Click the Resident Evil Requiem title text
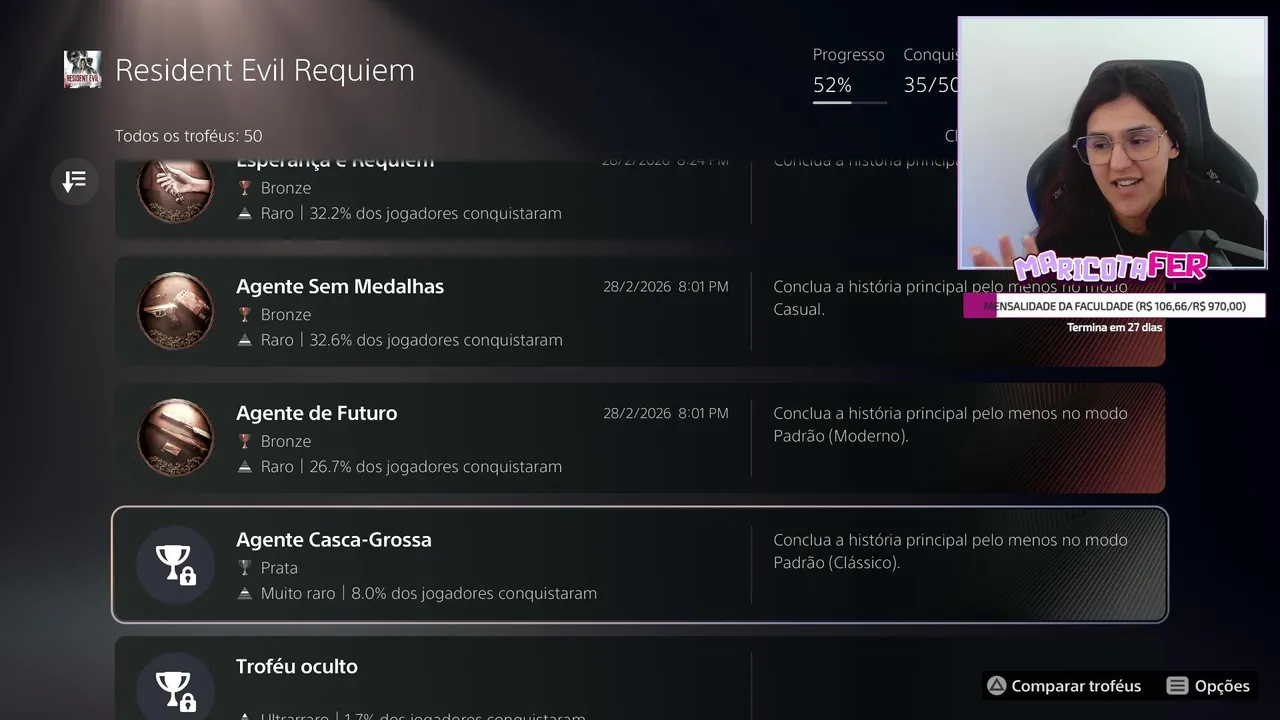The width and height of the screenshot is (1280, 720). tap(265, 70)
